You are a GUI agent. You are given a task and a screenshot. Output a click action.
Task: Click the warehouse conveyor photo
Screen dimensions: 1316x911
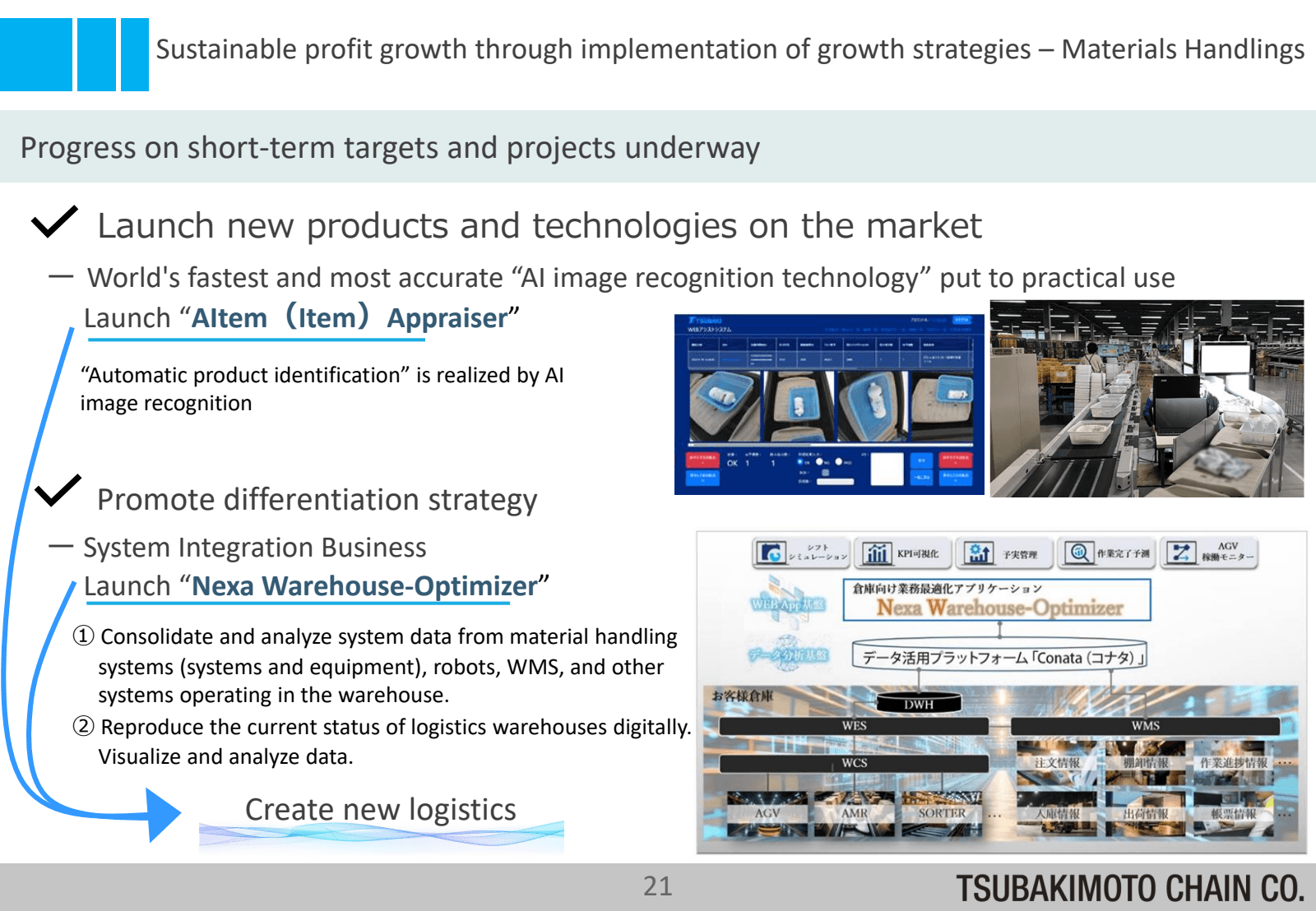tap(1147, 399)
